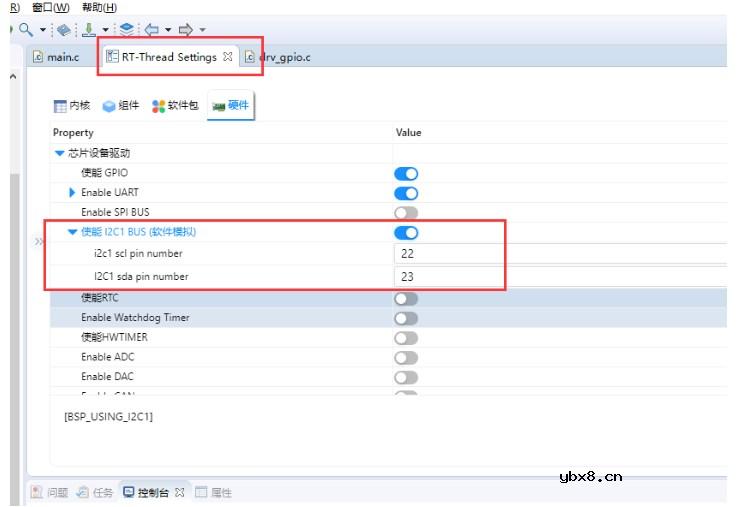This screenshot has height=507, width=738.
Task: Enable the SPI BUS toggle
Action: pyautogui.click(x=406, y=213)
